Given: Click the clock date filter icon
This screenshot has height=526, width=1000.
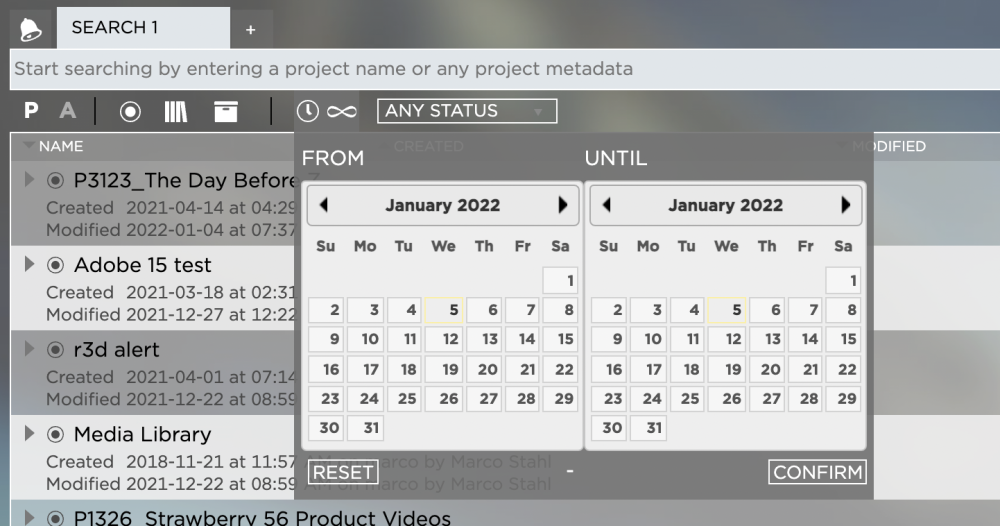Looking at the screenshot, I should (308, 111).
